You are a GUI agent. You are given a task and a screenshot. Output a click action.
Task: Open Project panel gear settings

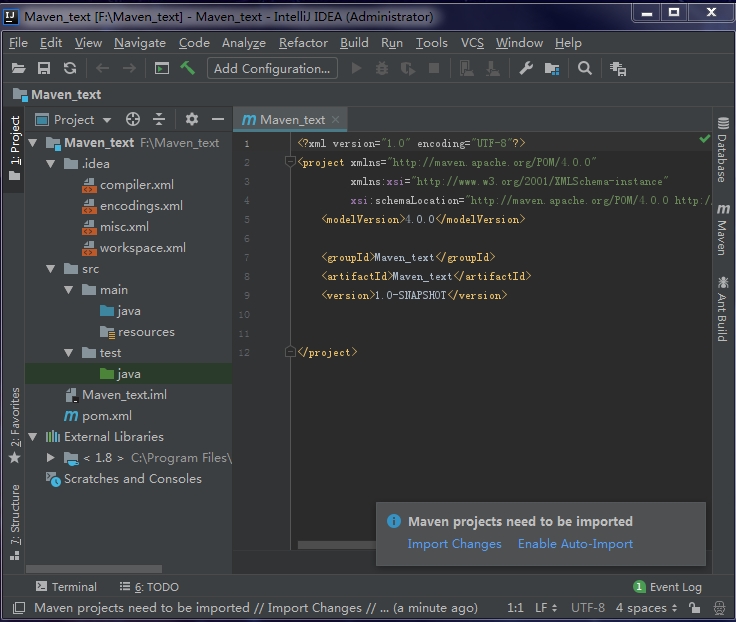tap(192, 119)
